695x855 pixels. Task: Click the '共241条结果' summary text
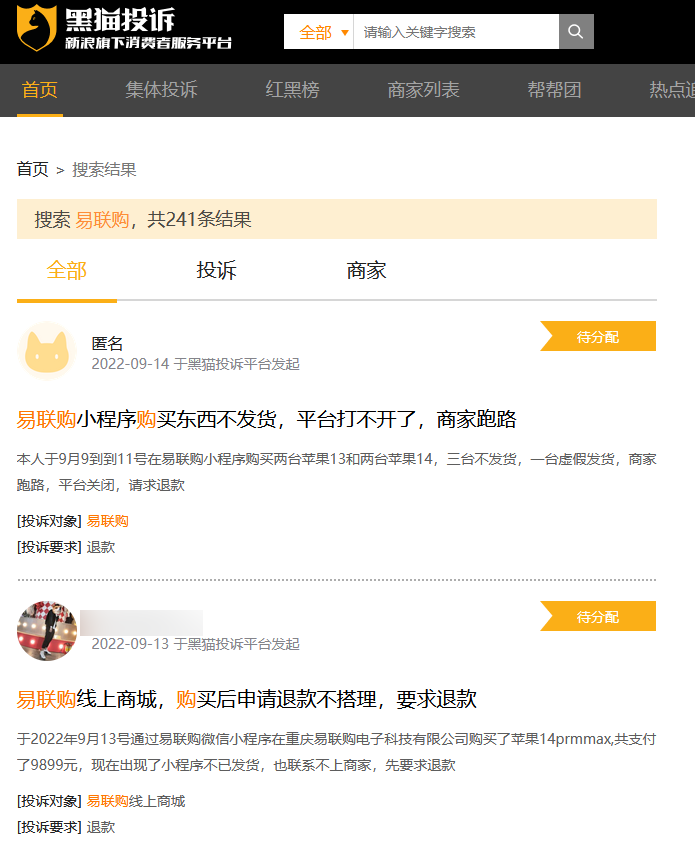coord(200,219)
